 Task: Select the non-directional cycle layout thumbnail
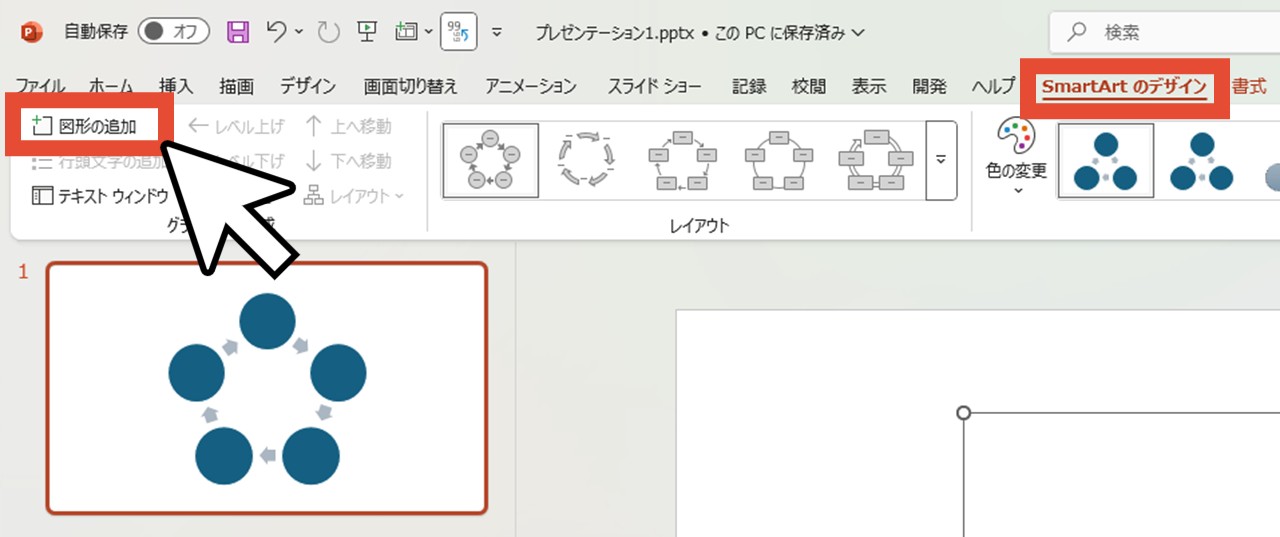(x=781, y=161)
